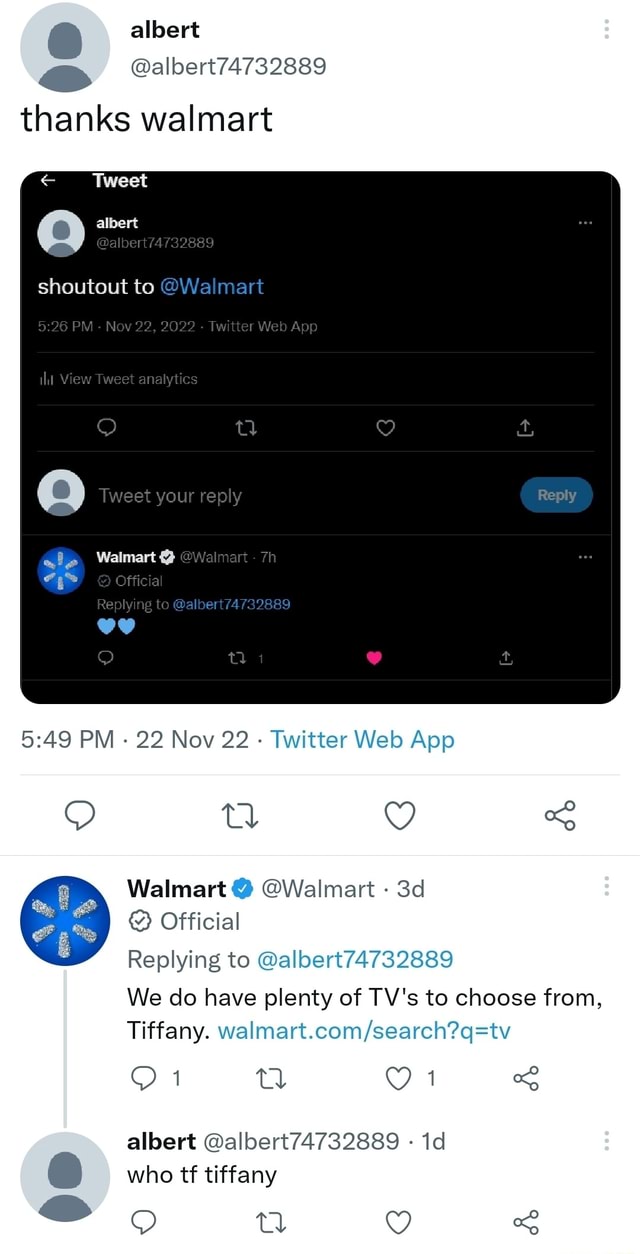Like Walmart's reply about TVs
Image resolution: width=640 pixels, height=1254 pixels.
coord(400,1078)
